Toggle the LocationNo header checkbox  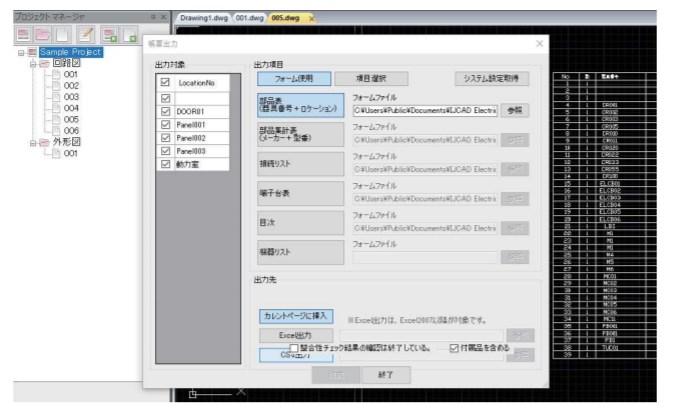tap(165, 82)
